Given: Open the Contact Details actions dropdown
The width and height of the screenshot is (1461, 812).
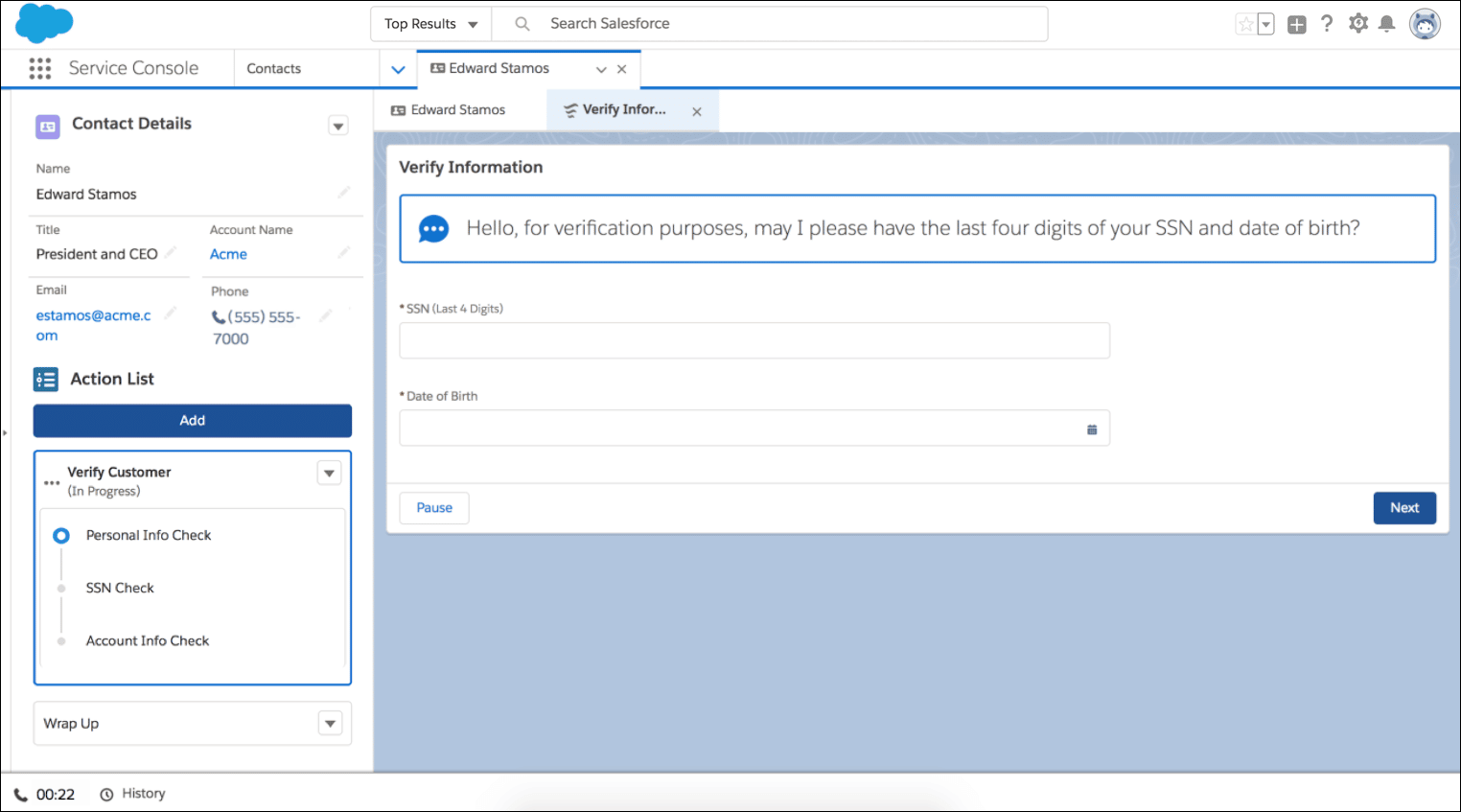Looking at the screenshot, I should [x=338, y=126].
